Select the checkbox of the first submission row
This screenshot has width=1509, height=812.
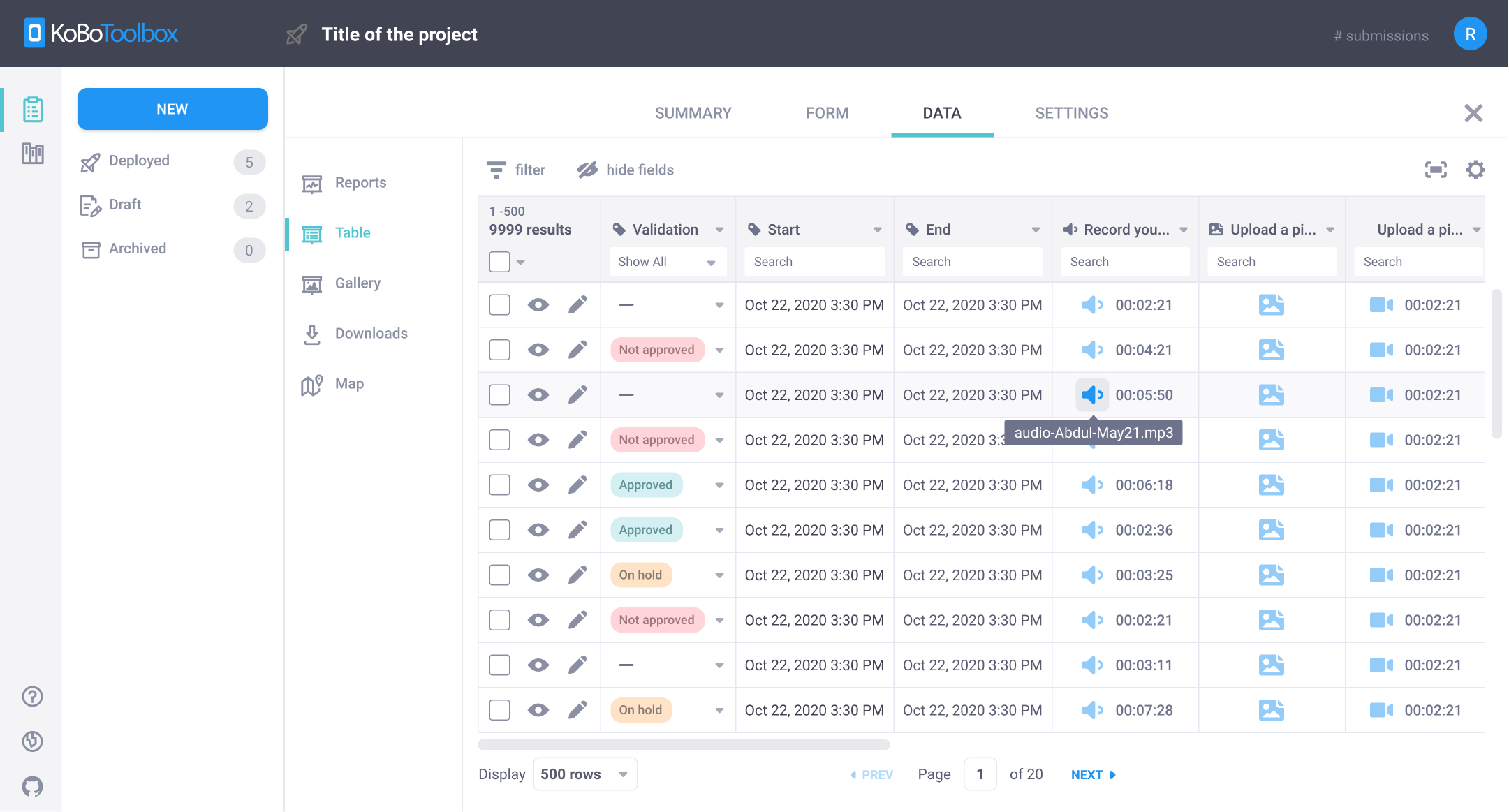pyautogui.click(x=499, y=304)
